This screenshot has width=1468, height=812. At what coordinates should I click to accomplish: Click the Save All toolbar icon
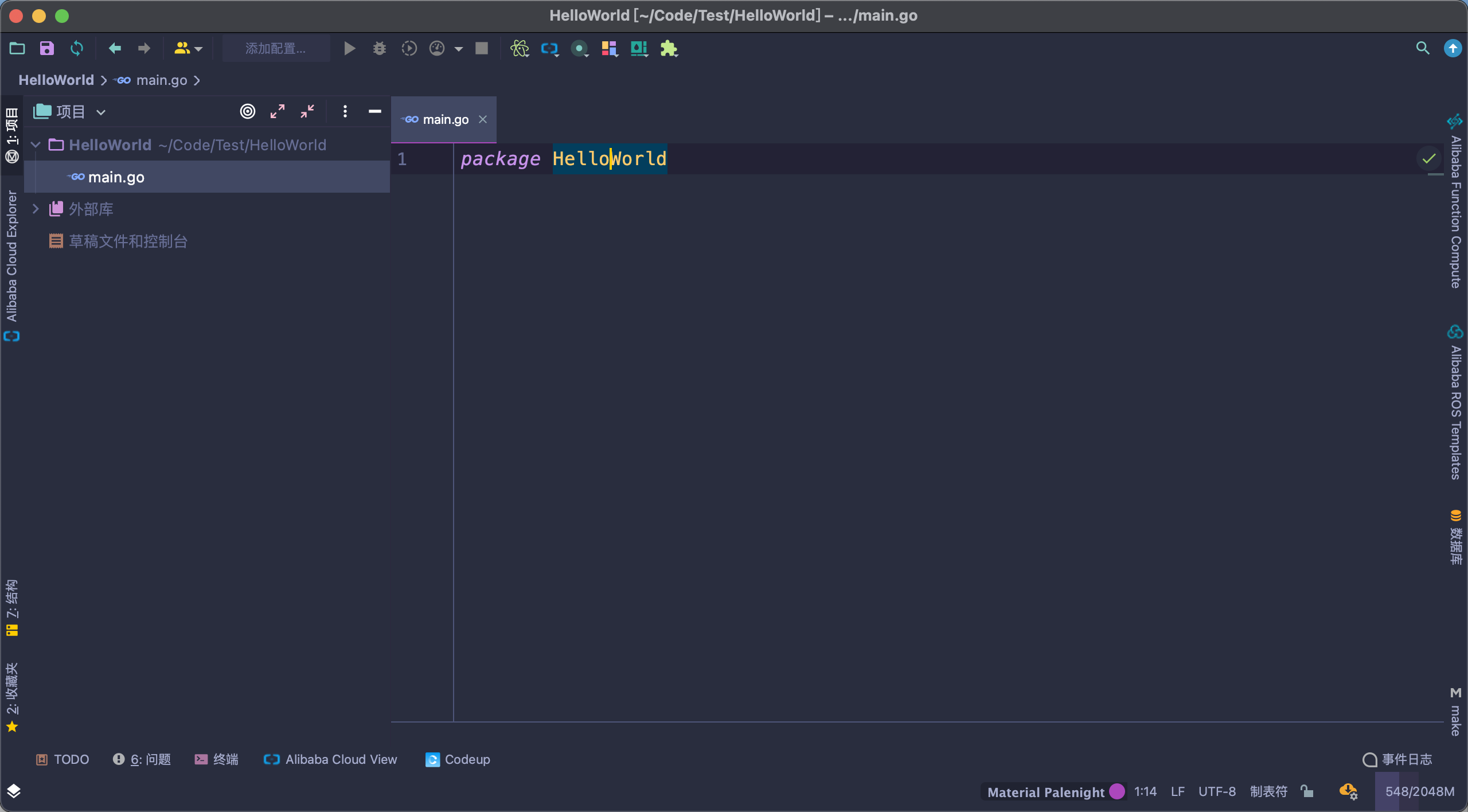(x=46, y=48)
